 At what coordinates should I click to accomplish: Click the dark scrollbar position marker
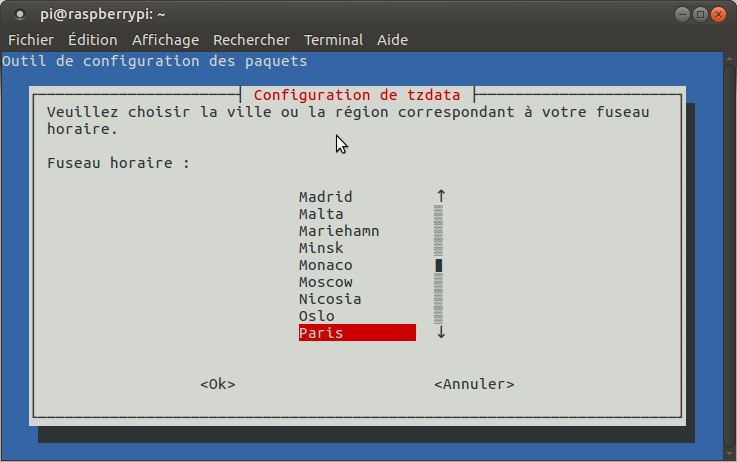tap(439, 266)
